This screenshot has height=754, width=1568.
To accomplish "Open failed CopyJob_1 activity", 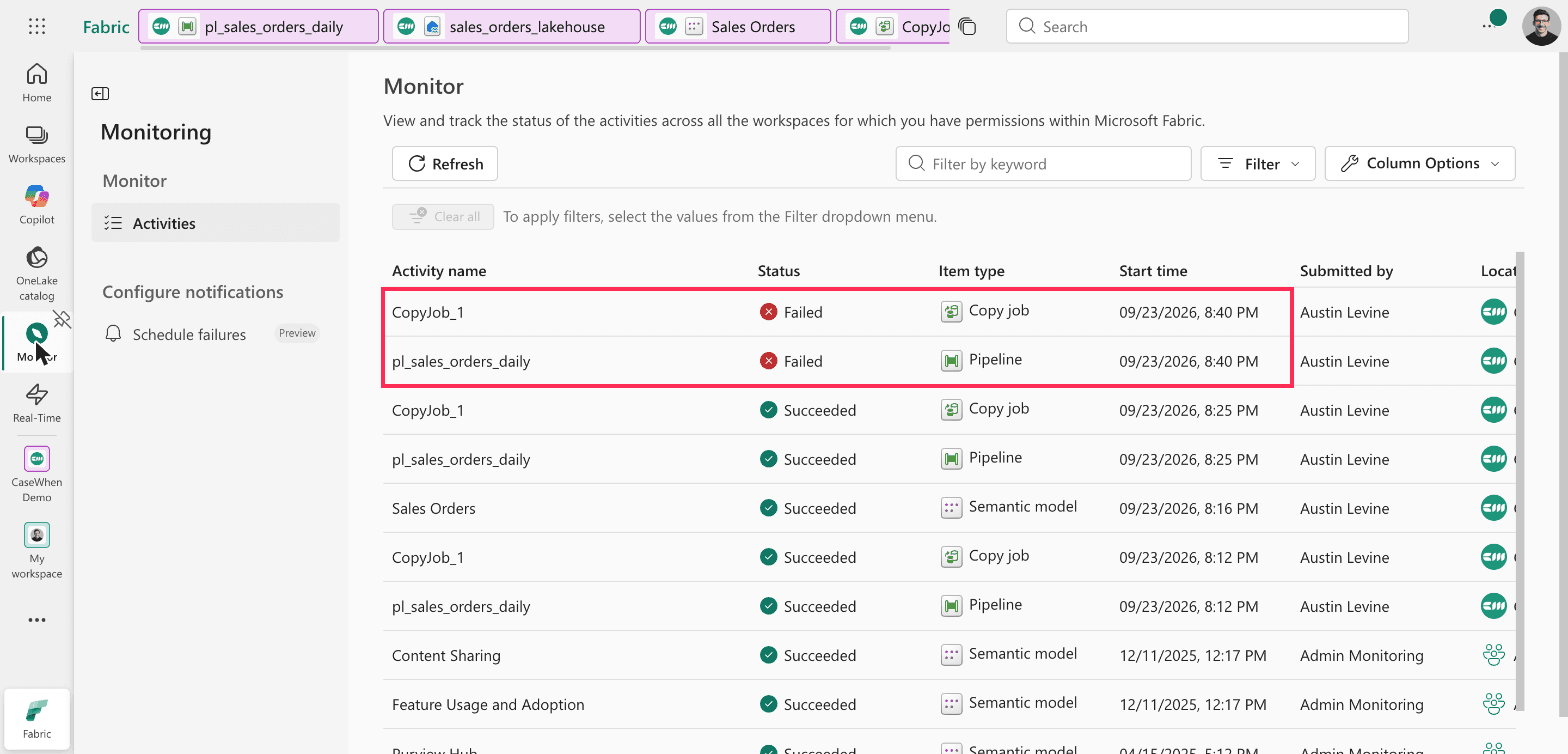I will point(428,312).
